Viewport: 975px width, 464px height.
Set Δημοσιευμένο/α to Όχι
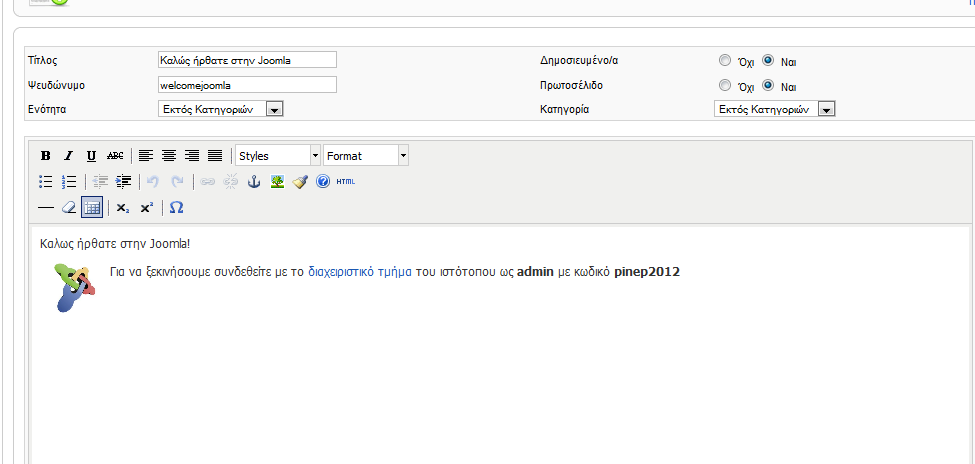click(724, 61)
